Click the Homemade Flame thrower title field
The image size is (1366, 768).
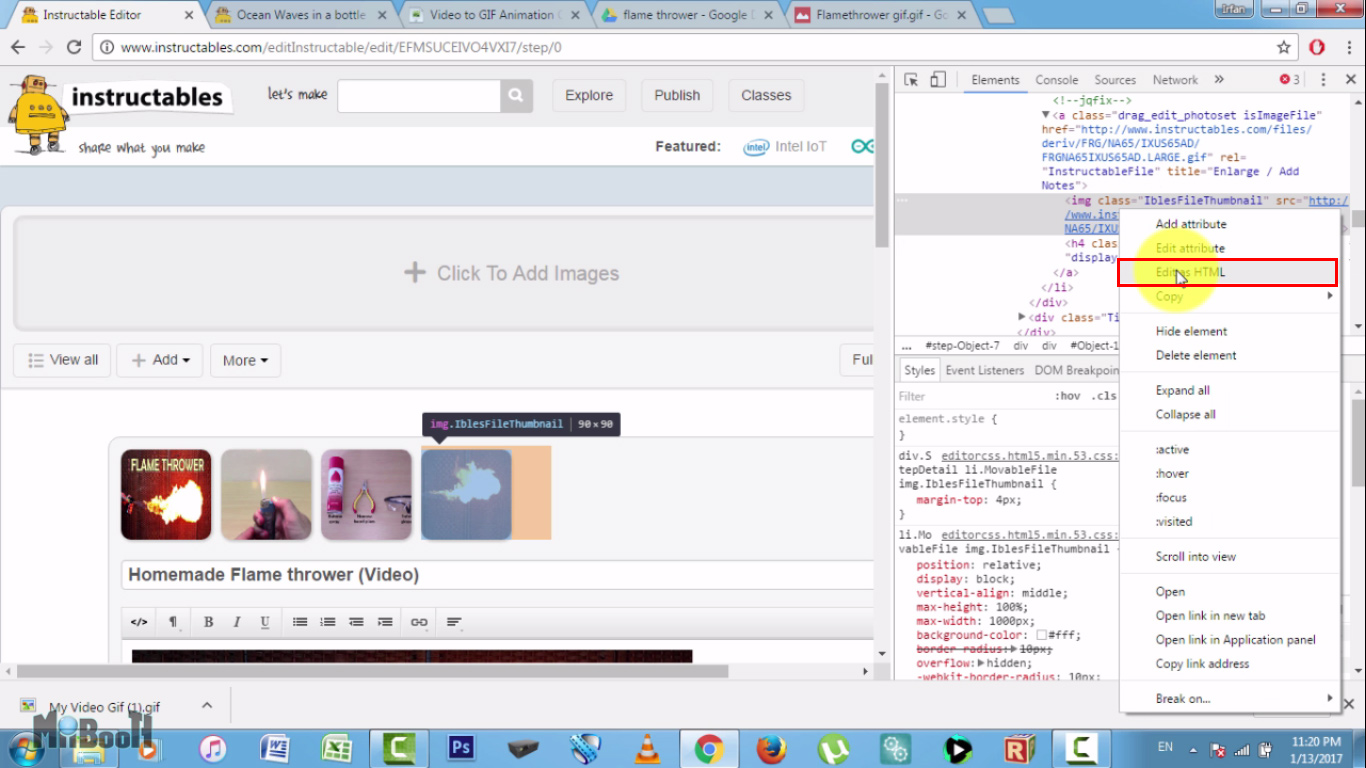coord(498,575)
